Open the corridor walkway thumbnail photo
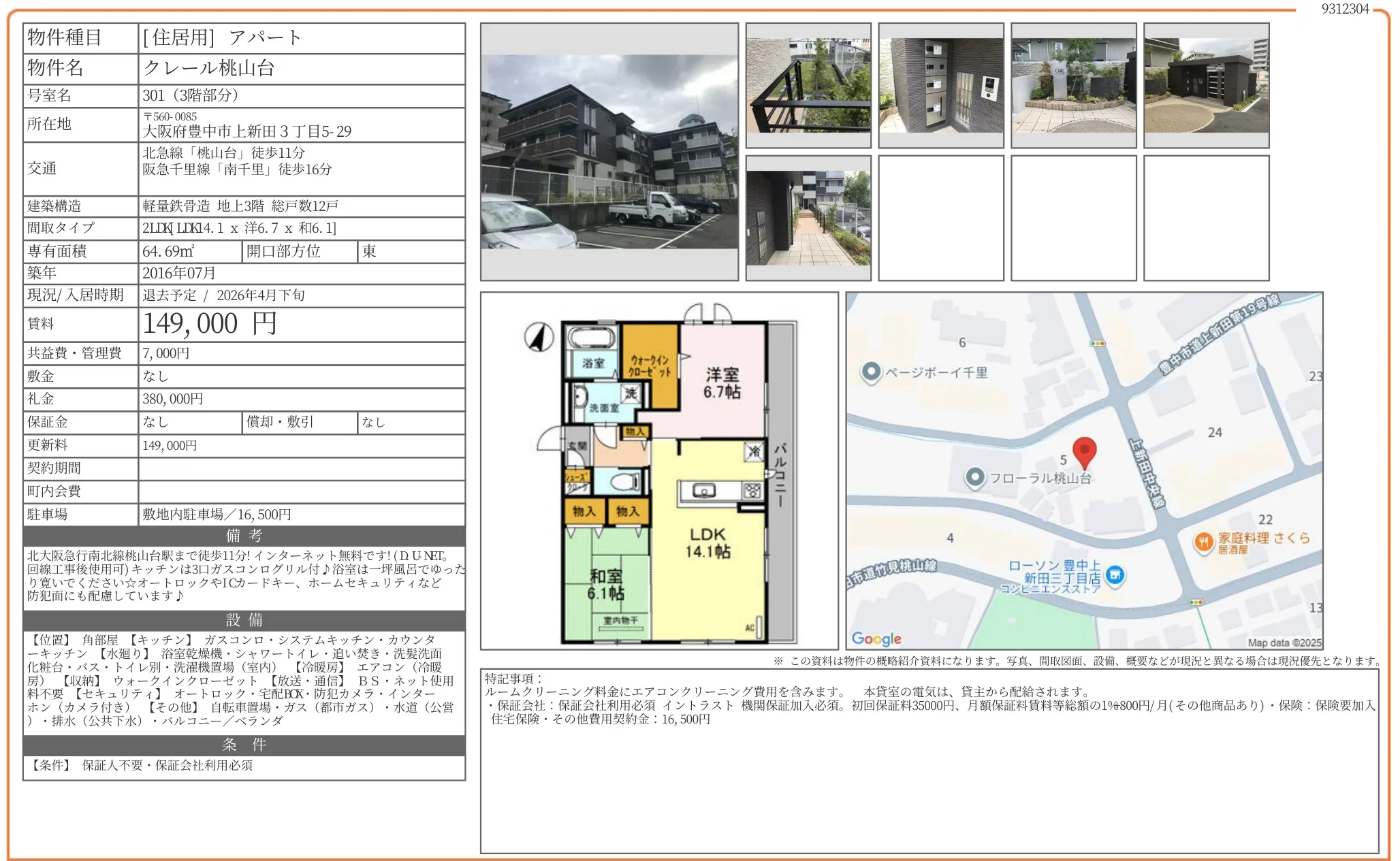The image size is (1400, 861). click(808, 218)
